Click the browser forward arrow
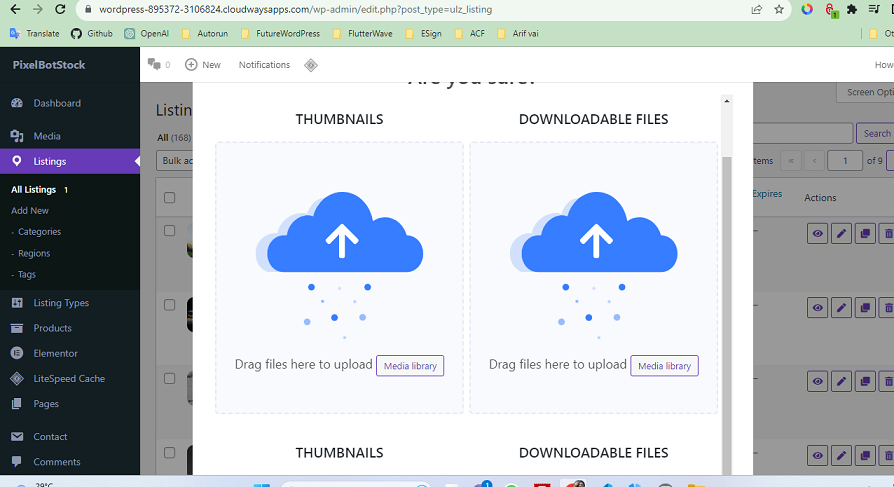Image resolution: width=894 pixels, height=487 pixels. point(38,9)
